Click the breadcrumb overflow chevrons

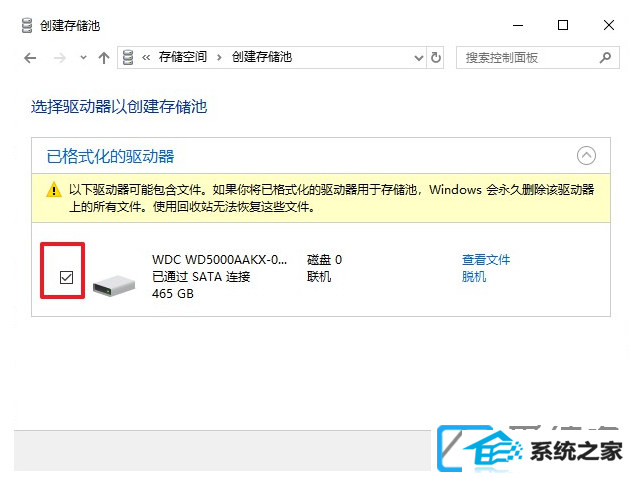click(146, 58)
